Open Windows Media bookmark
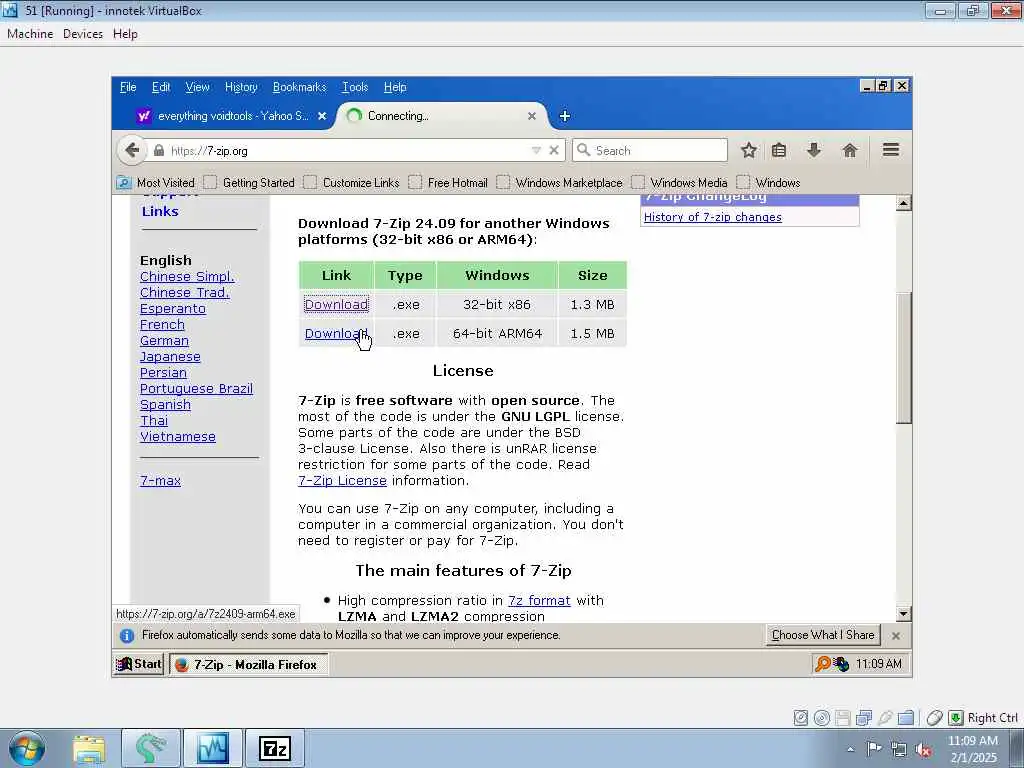1024x768 pixels. pos(679,183)
